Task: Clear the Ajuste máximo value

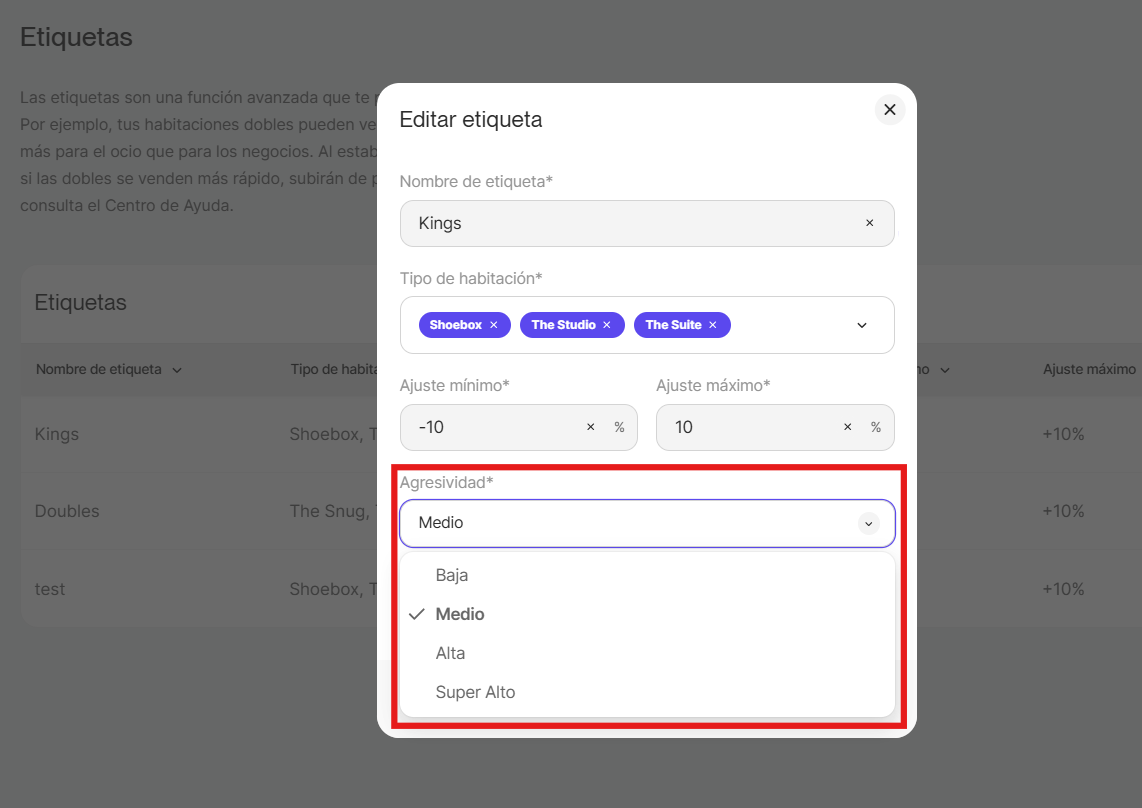Action: (847, 427)
